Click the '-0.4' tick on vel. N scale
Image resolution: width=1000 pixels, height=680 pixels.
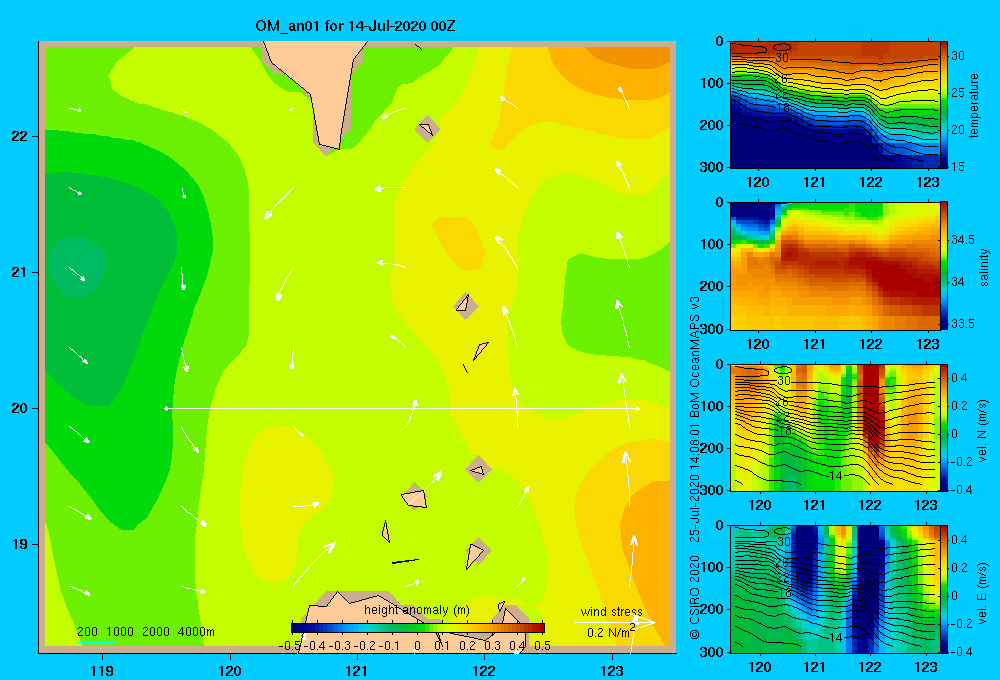pos(962,490)
